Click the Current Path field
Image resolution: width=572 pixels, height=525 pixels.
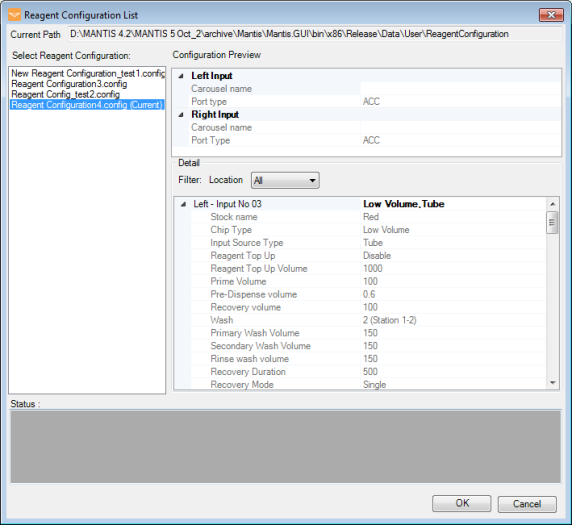coord(315,34)
